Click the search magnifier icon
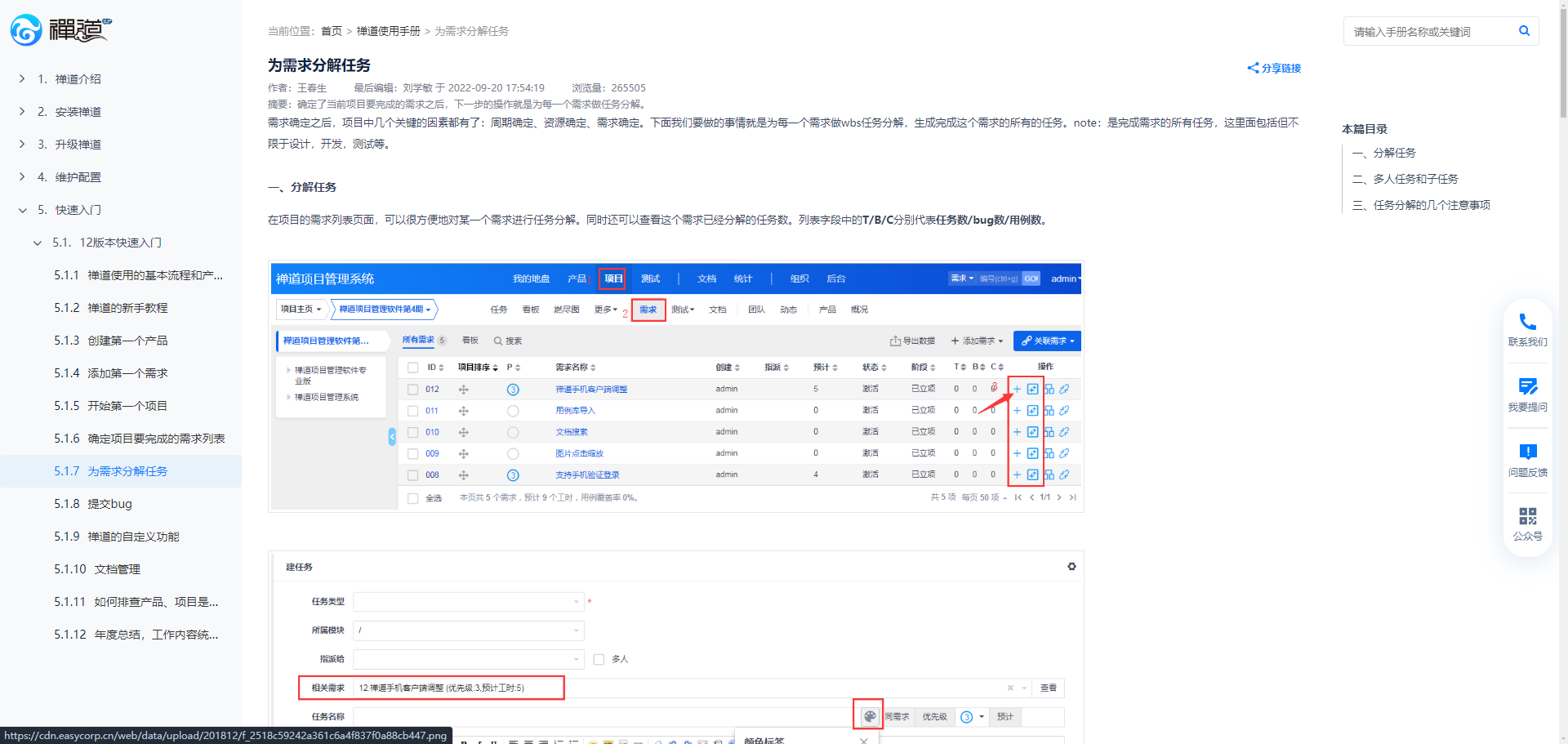Viewport: 1568px width, 744px height. pos(1524,31)
